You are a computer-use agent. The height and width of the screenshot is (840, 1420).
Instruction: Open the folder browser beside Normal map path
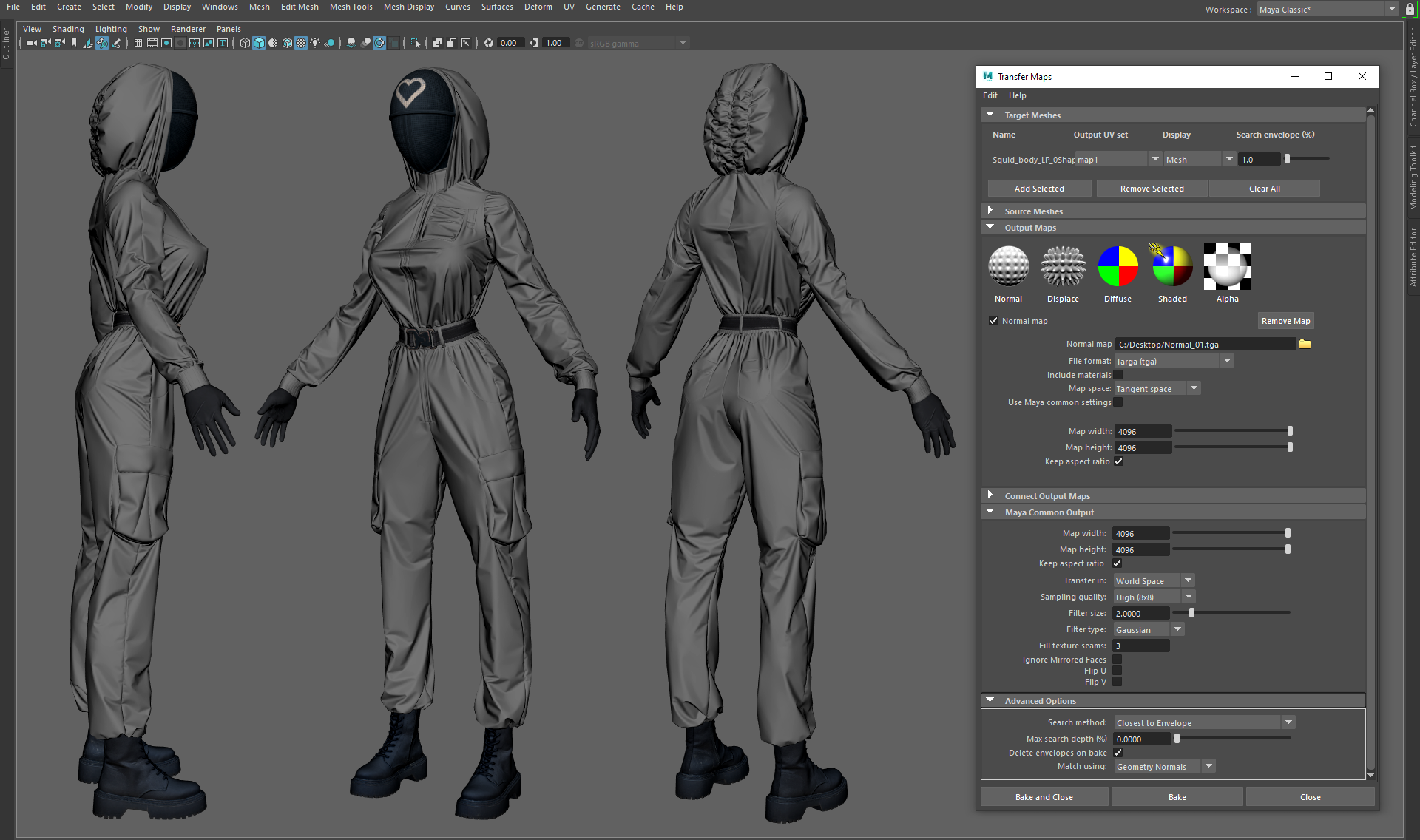(1305, 344)
